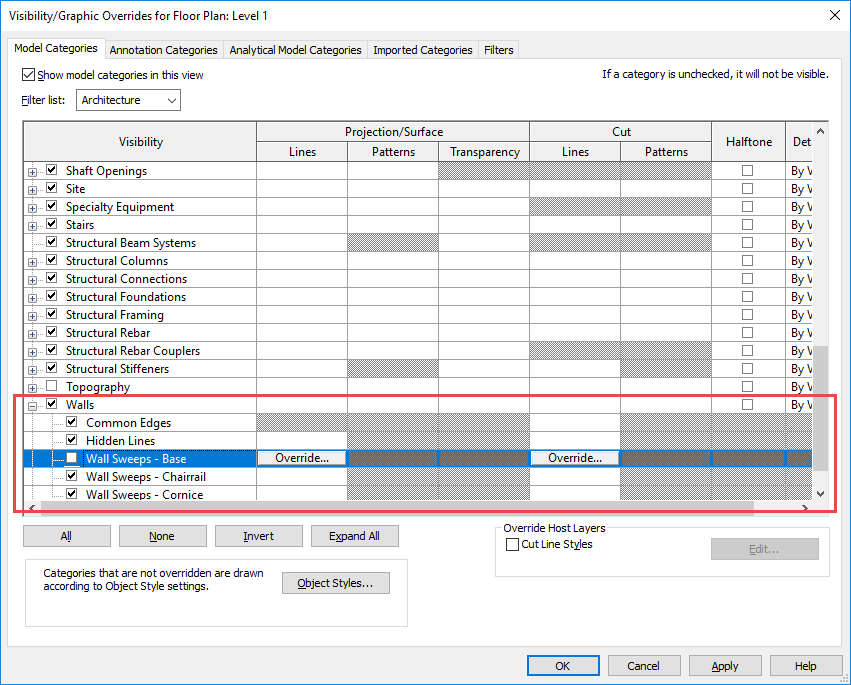This screenshot has height=685, width=851.
Task: Uncheck Wall Sweeps - Chairrail
Action: 72,476
